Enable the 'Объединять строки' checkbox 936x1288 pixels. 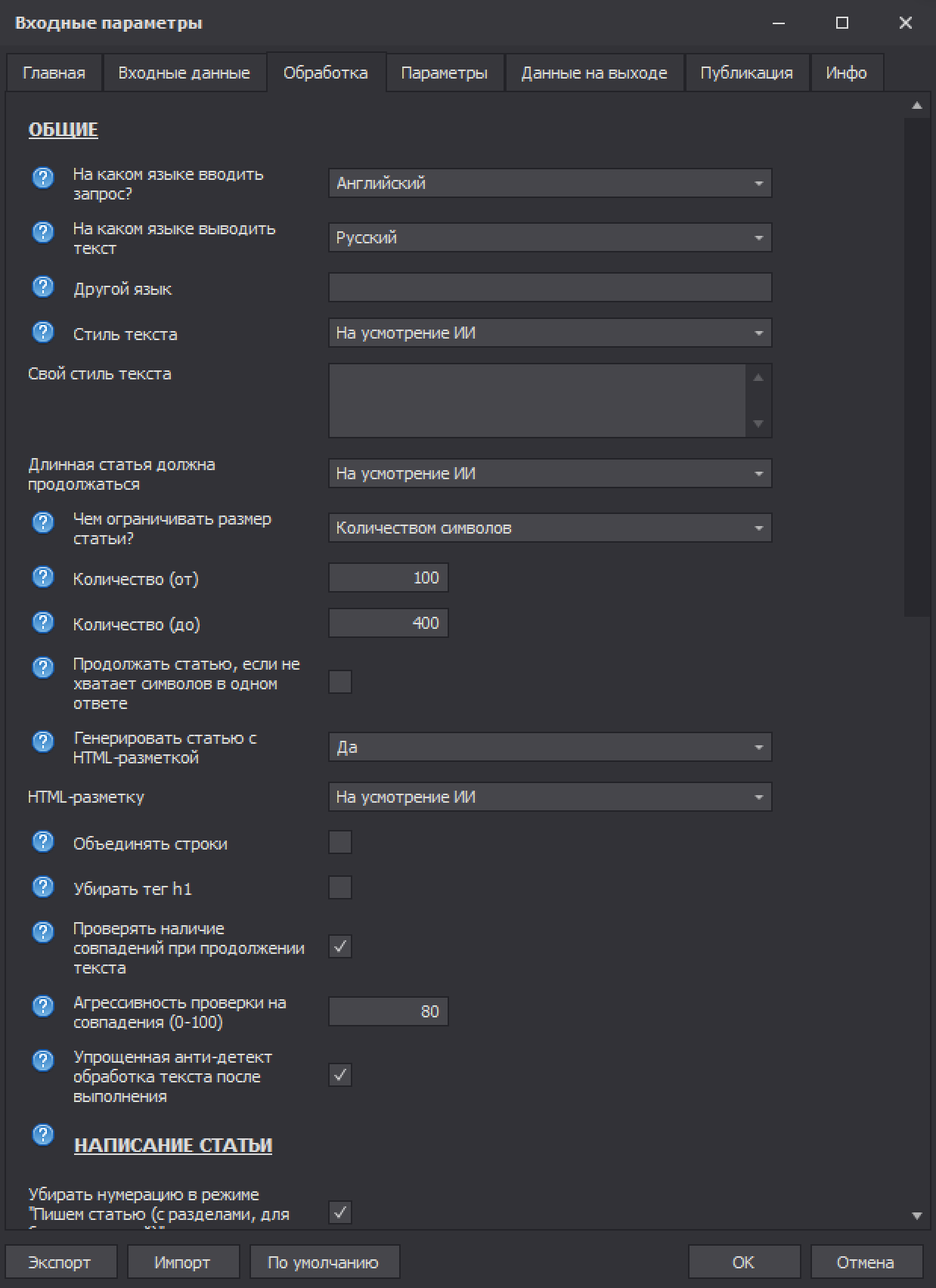[x=340, y=842]
